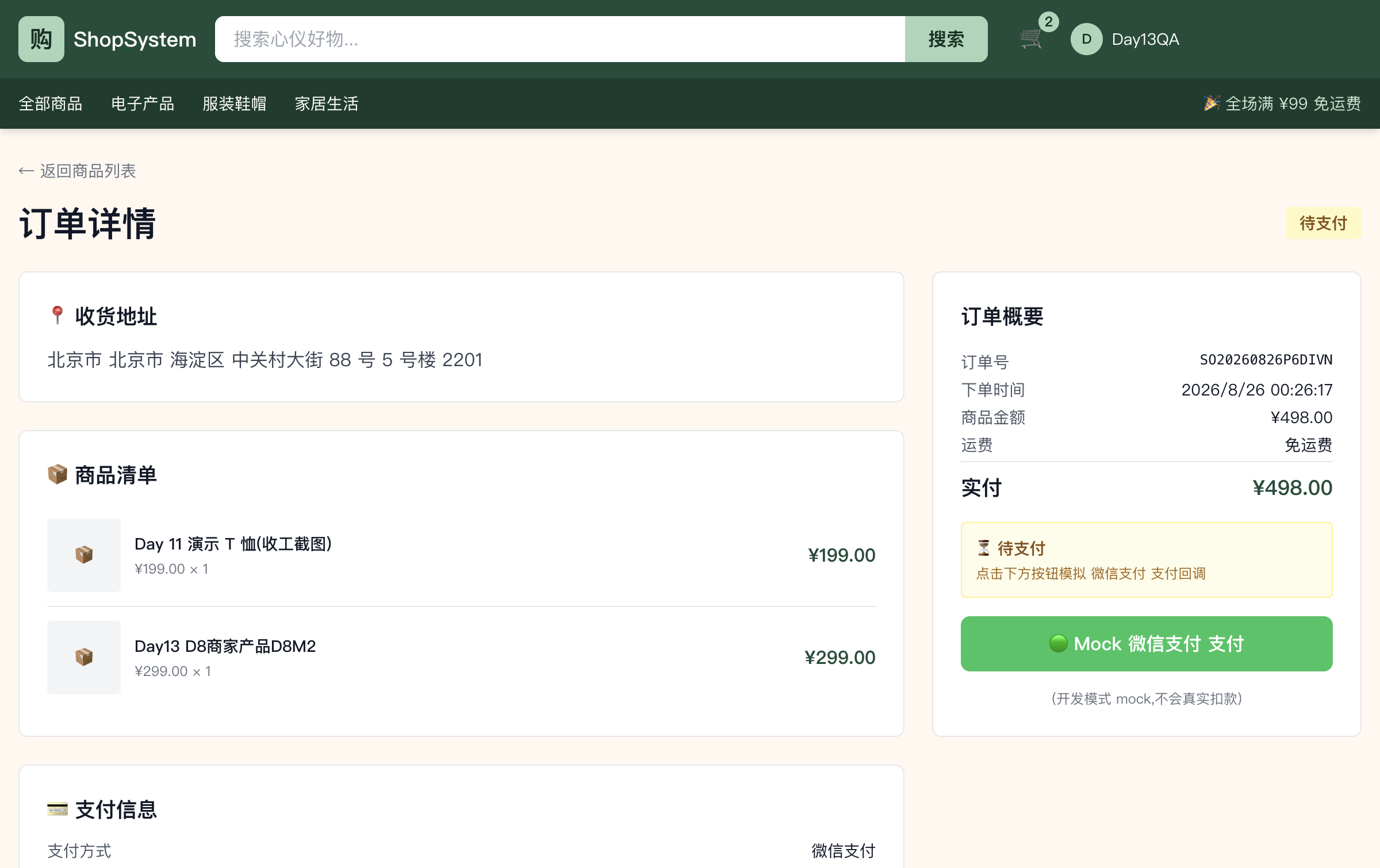
Task: Open the 电子产品 category
Action: coord(143,103)
